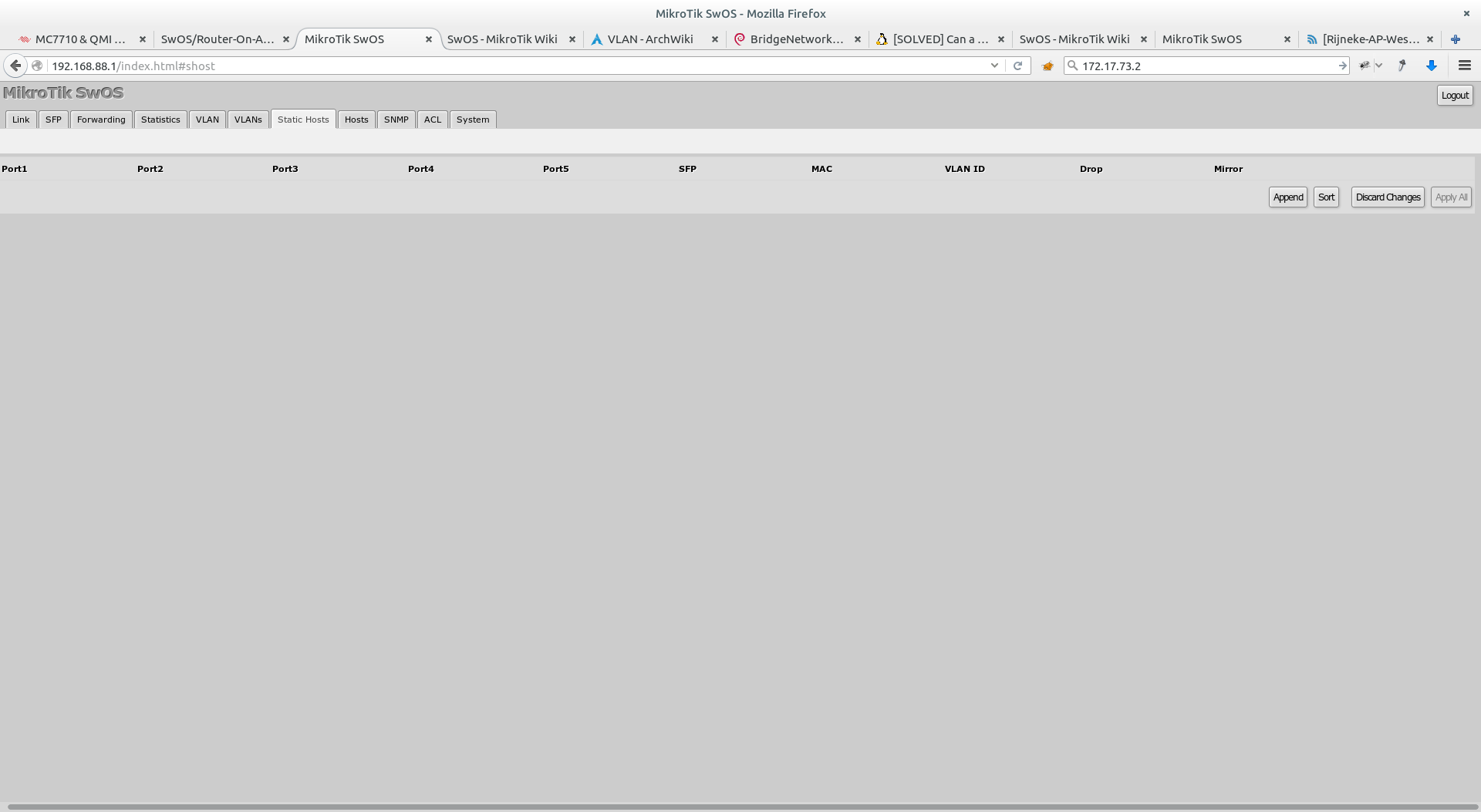
Task: Click the Firebug bug icon in toolbar
Action: click(1364, 66)
